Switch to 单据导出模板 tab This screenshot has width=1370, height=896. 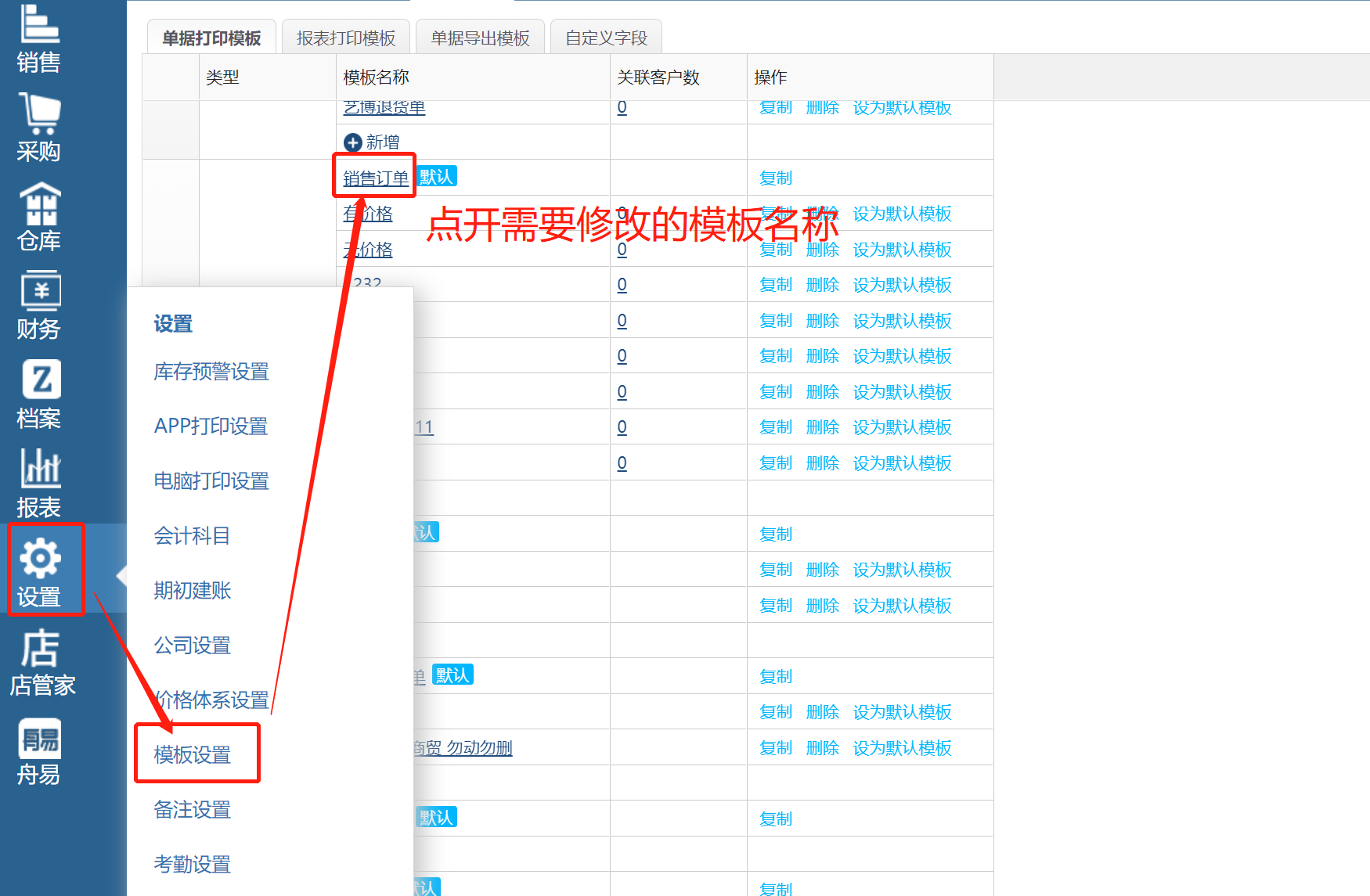point(481,38)
